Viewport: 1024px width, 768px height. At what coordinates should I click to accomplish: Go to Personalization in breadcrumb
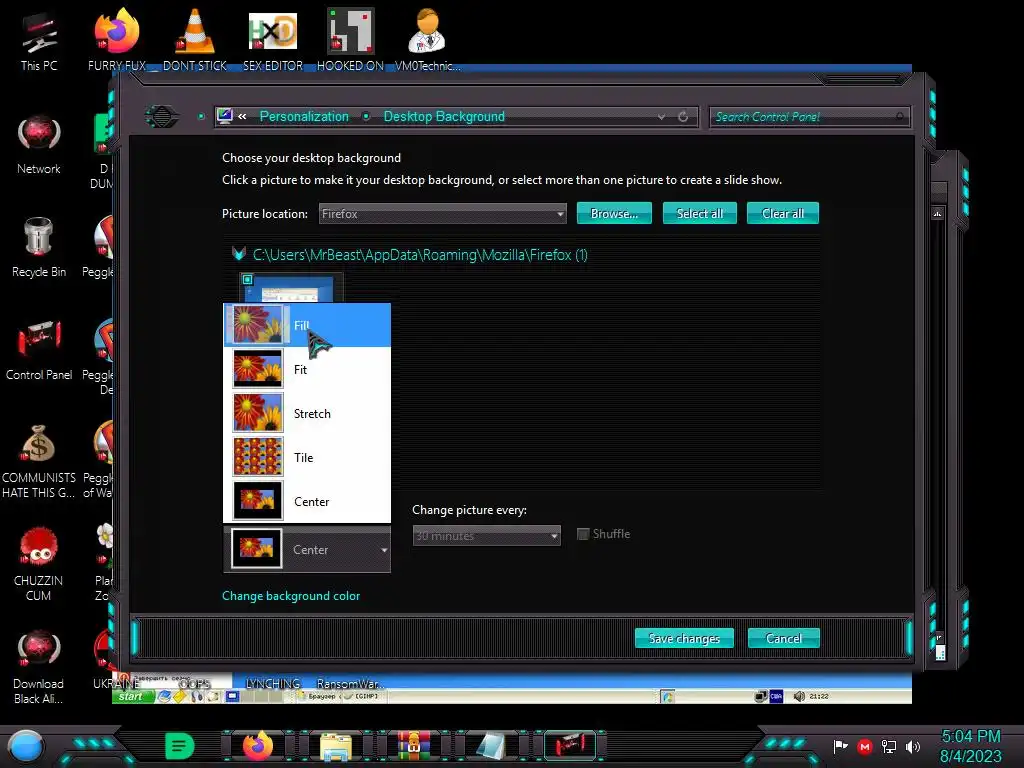[x=304, y=116]
